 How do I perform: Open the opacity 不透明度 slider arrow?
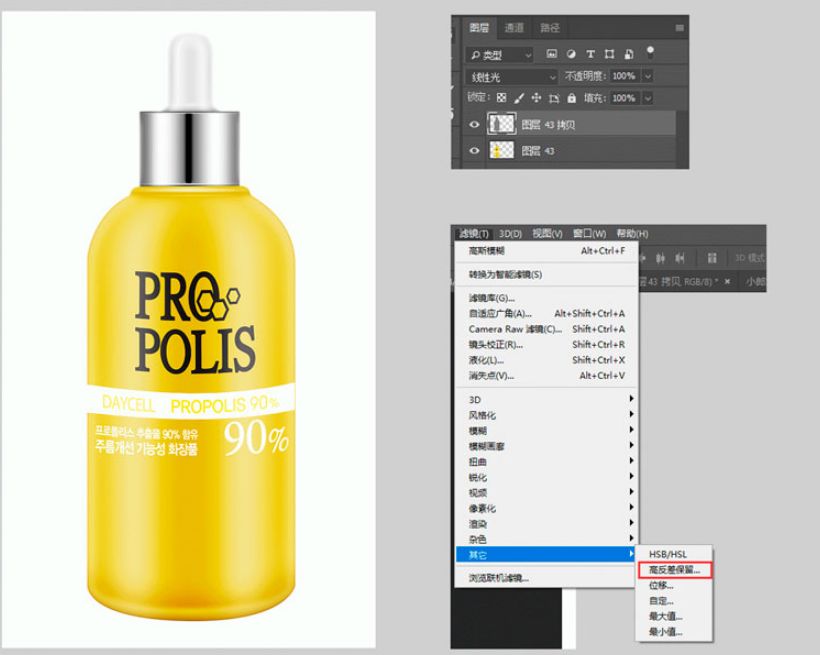coord(648,76)
